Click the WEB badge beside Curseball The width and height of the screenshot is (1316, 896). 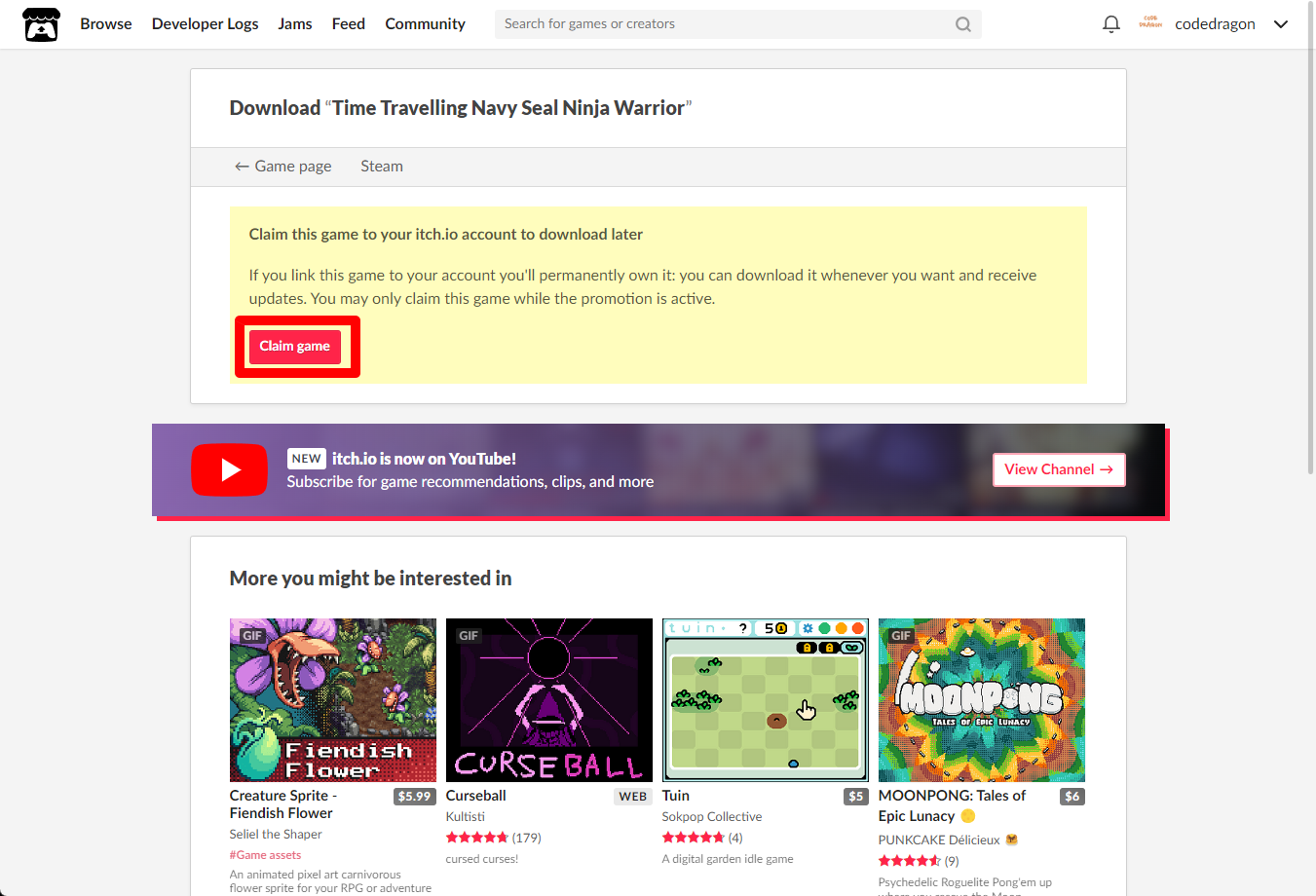(x=633, y=797)
